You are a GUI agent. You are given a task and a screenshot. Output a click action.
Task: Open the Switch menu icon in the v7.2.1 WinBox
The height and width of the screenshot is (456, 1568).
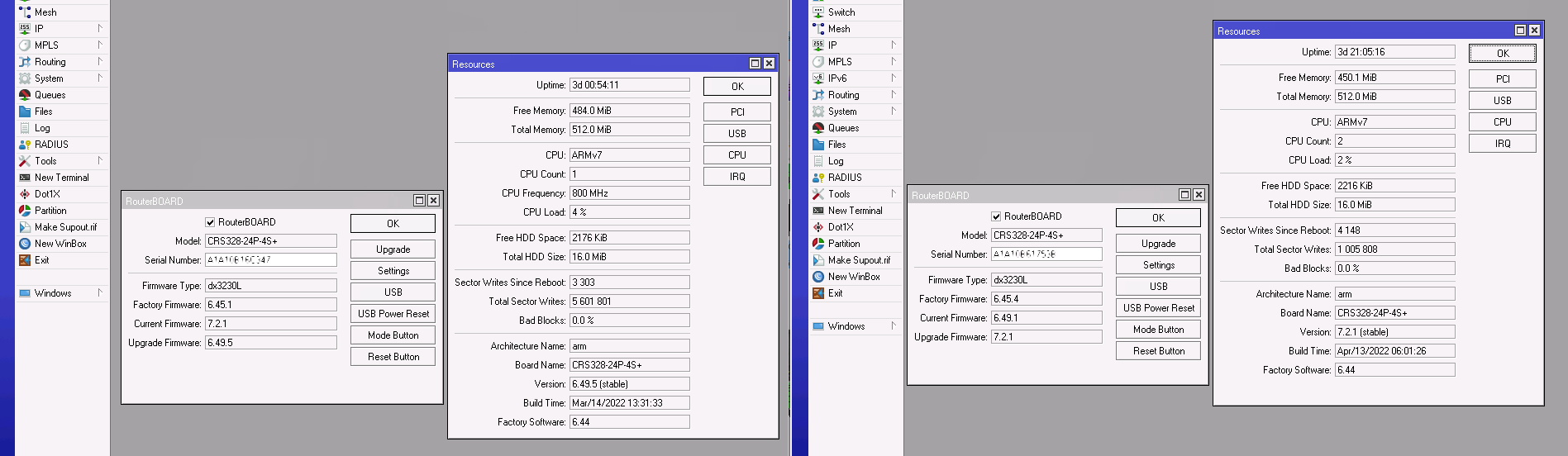(818, 12)
